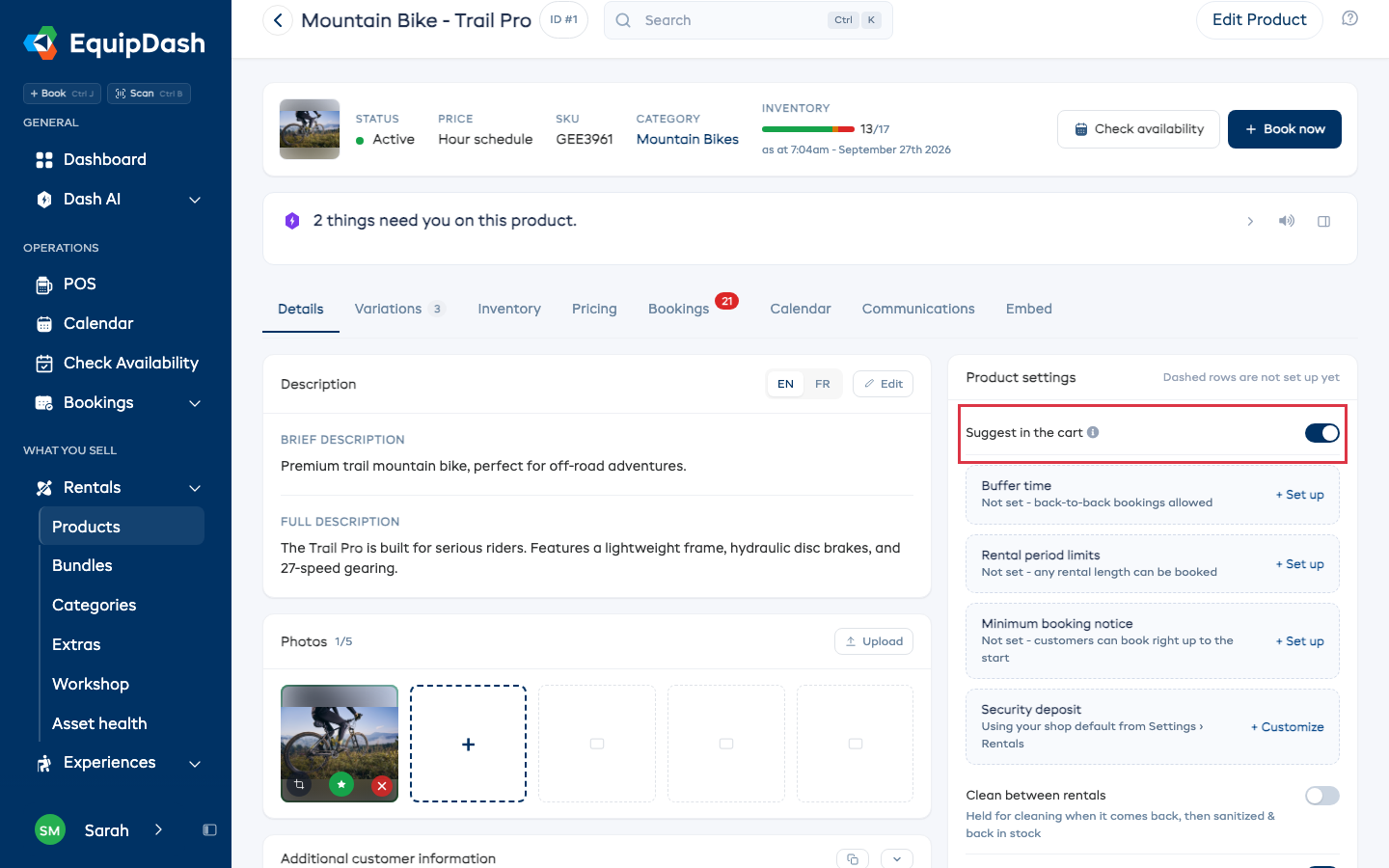Click Check availability button in header card
Image resolution: width=1389 pixels, height=868 pixels.
1138,129
